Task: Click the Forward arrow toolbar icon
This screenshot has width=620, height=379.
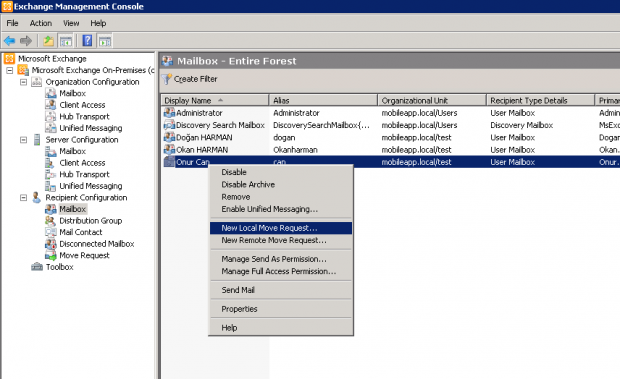Action: tap(26, 41)
